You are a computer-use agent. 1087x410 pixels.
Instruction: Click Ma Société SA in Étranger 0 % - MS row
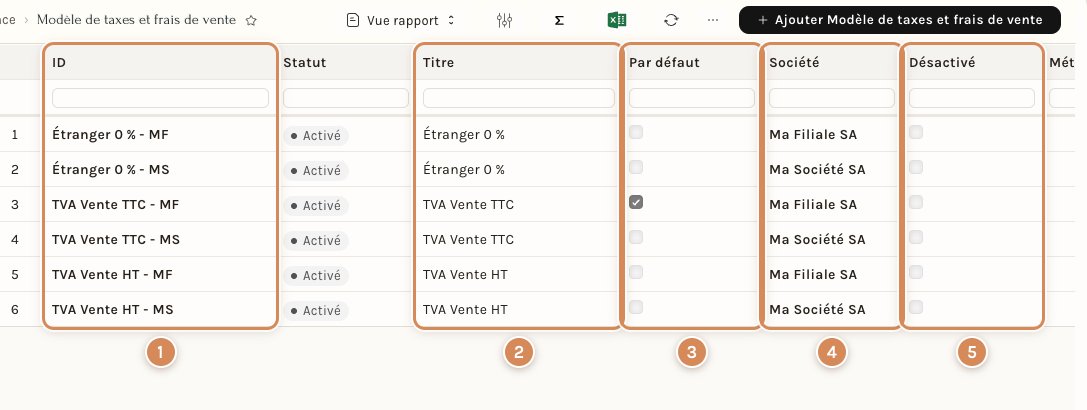[x=817, y=169]
